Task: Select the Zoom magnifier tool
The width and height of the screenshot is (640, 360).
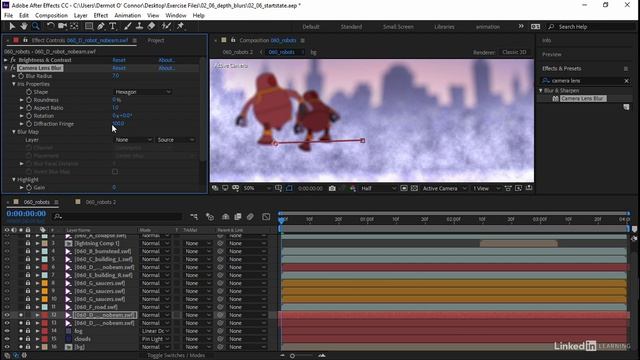Action: coord(36,26)
